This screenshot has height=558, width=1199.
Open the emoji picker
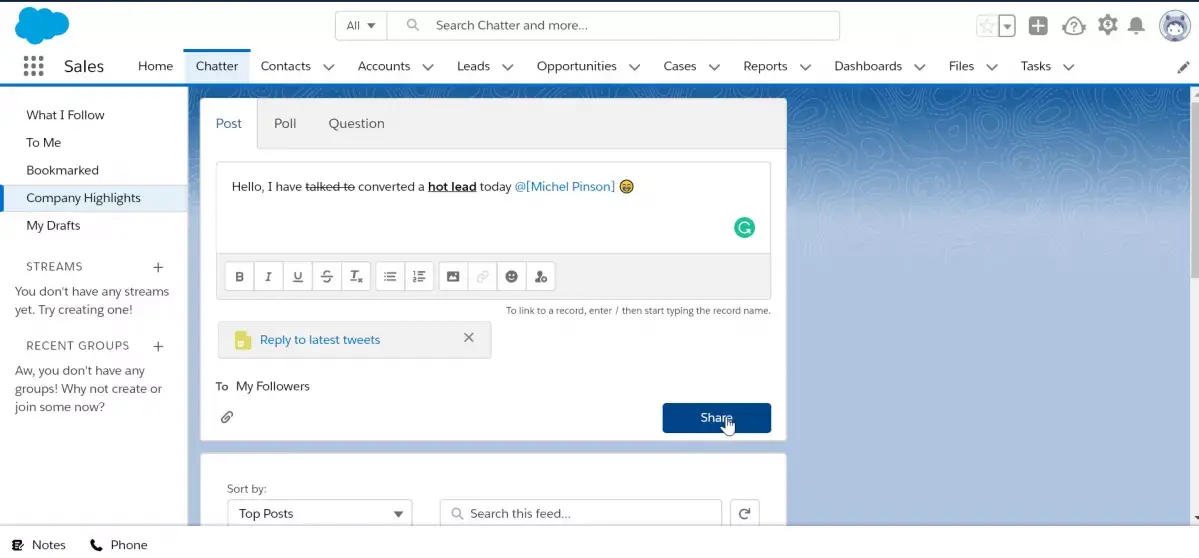tap(512, 277)
